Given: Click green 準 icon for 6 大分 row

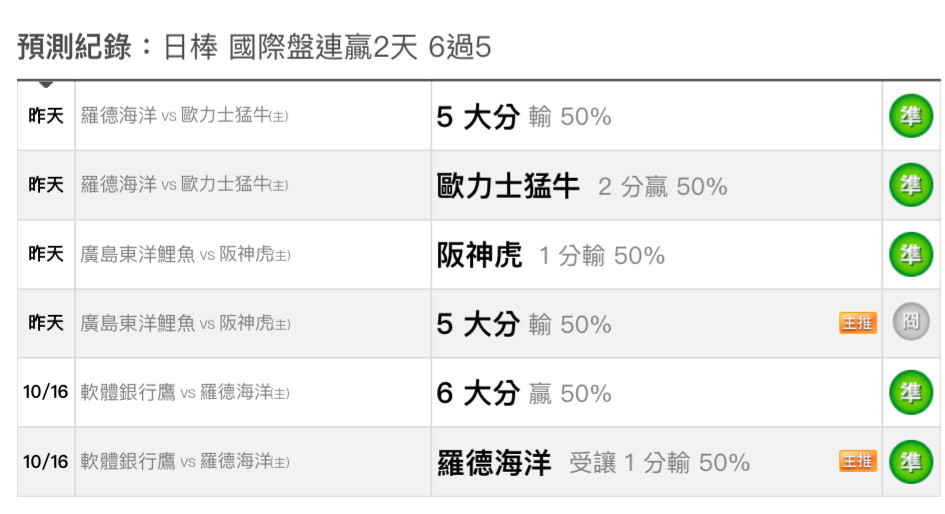Looking at the screenshot, I should pyautogui.click(x=911, y=392).
